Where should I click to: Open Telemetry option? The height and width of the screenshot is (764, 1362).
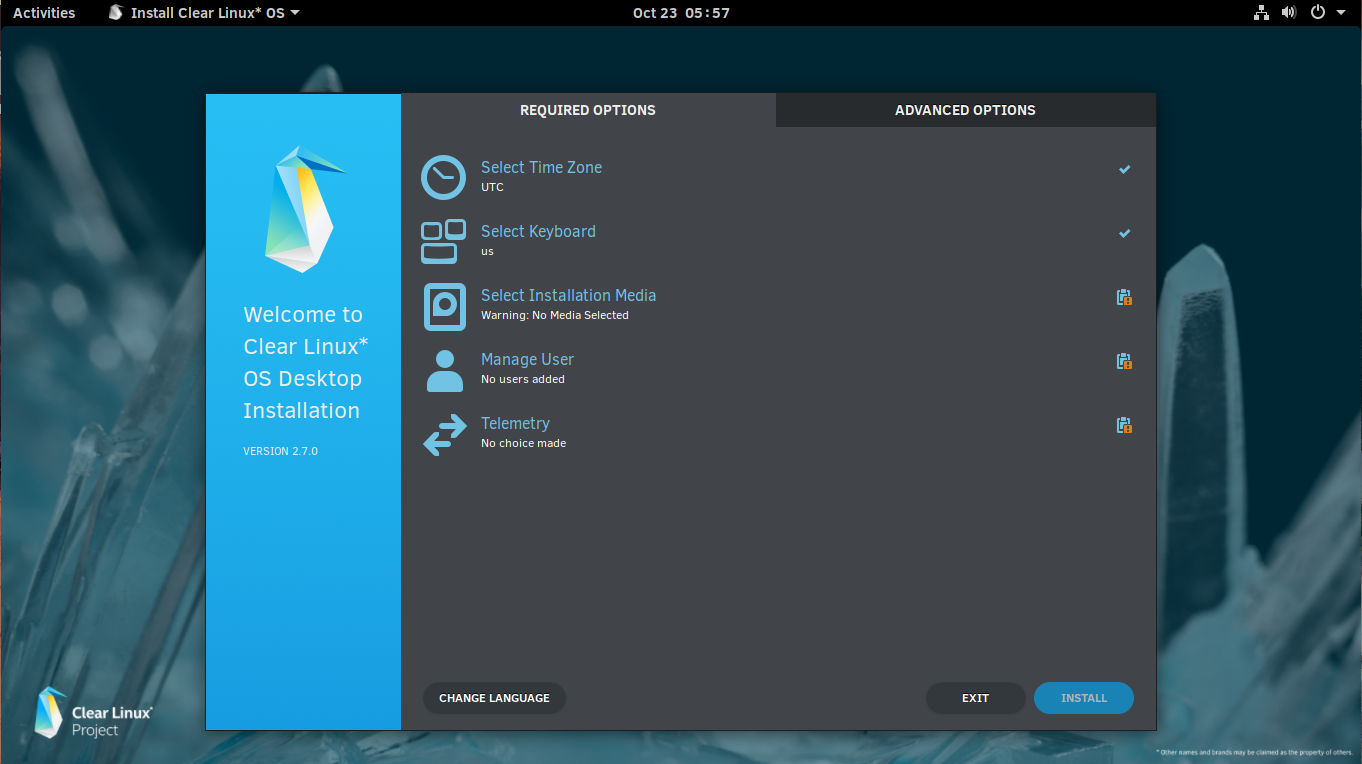[778, 433]
